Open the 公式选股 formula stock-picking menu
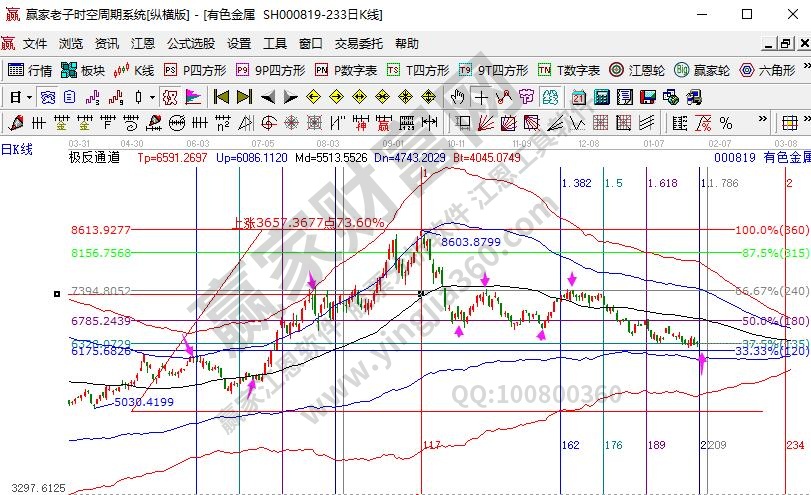This screenshot has height=495, width=811. pyautogui.click(x=190, y=44)
